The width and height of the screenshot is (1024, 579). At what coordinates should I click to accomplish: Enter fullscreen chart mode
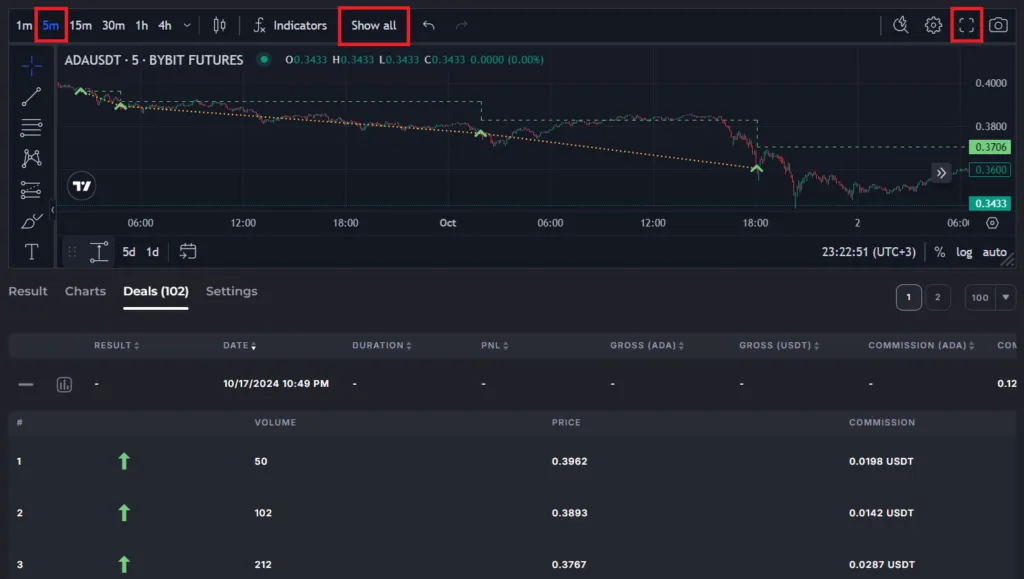(x=966, y=26)
